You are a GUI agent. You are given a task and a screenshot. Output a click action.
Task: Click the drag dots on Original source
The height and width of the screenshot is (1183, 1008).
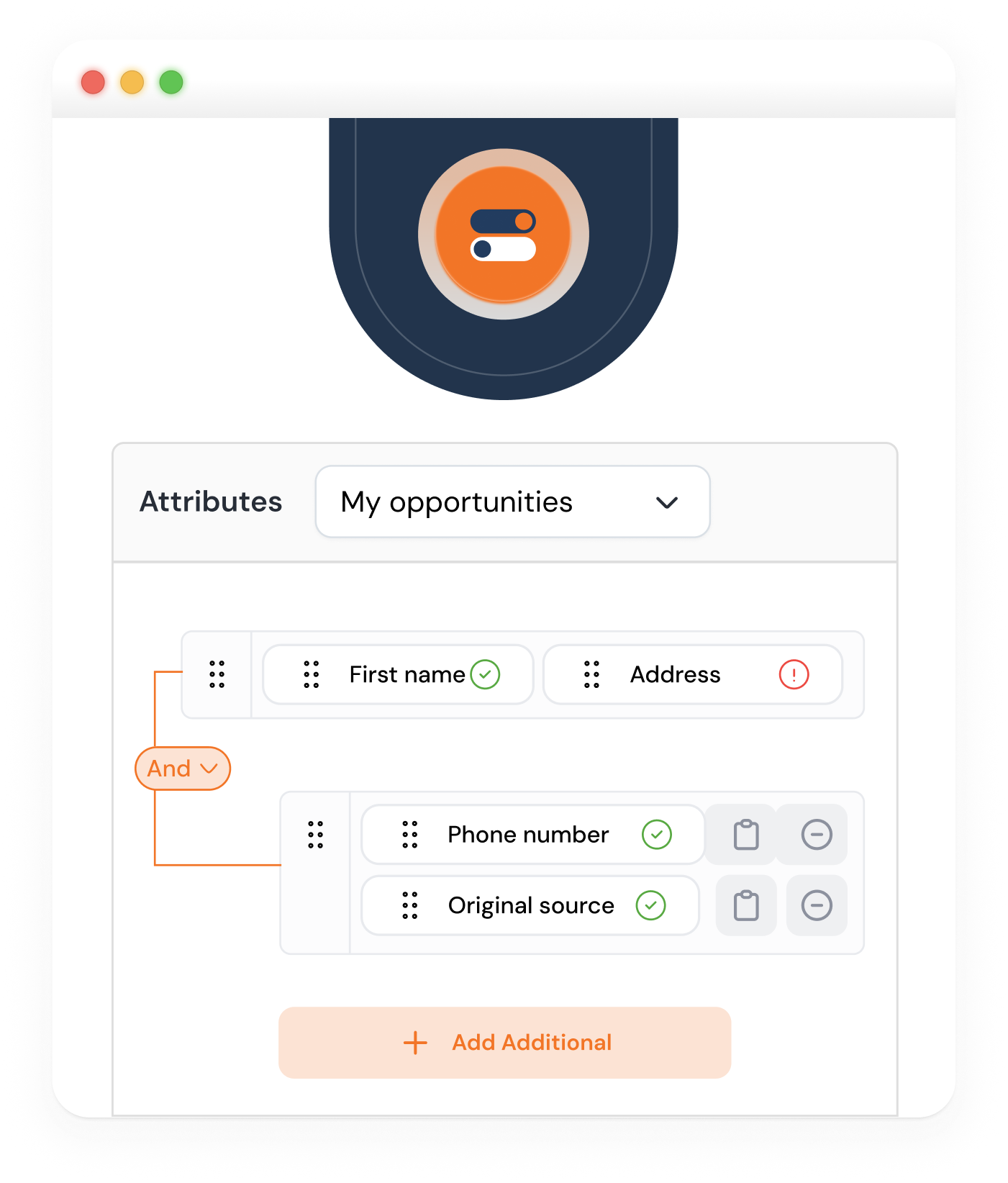click(x=409, y=905)
